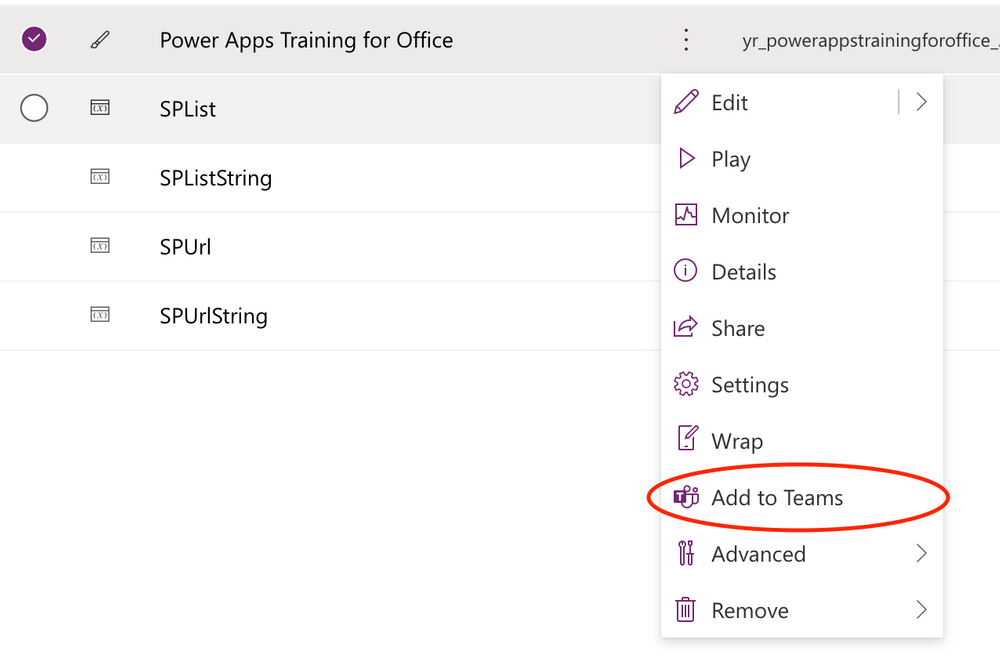Click the Play icon in the context menu
Screen dimensions: 1000x661
coord(686,158)
